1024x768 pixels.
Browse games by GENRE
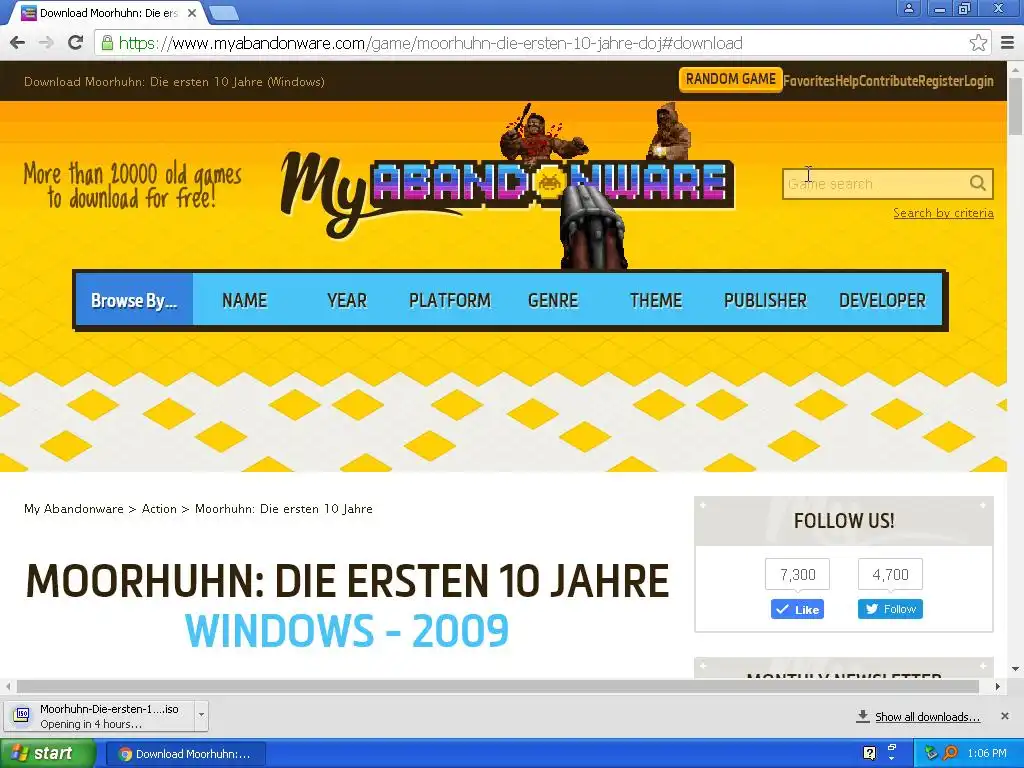552,300
